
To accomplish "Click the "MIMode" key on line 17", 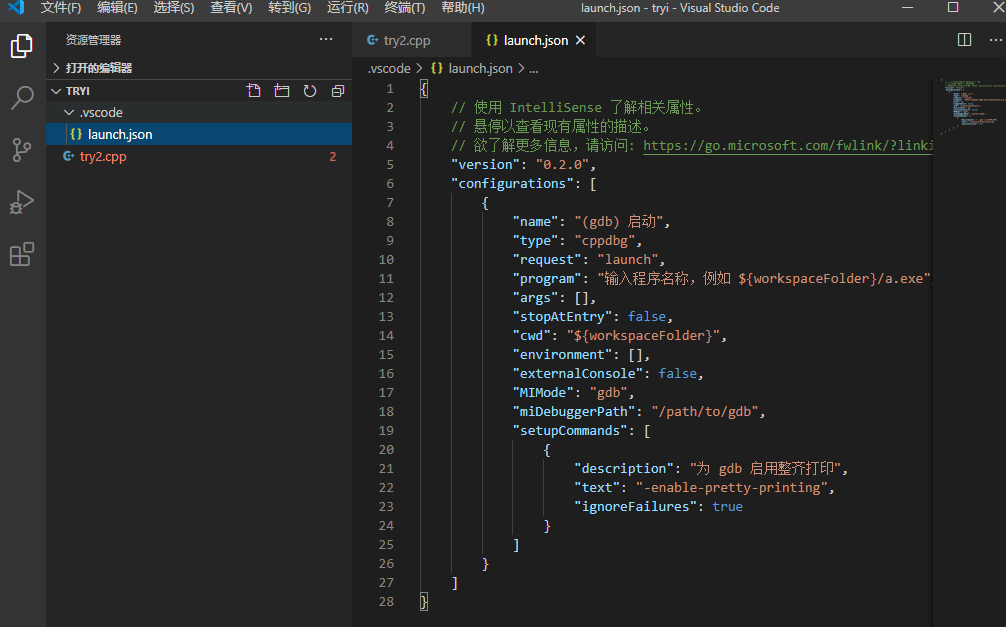I will point(543,393).
